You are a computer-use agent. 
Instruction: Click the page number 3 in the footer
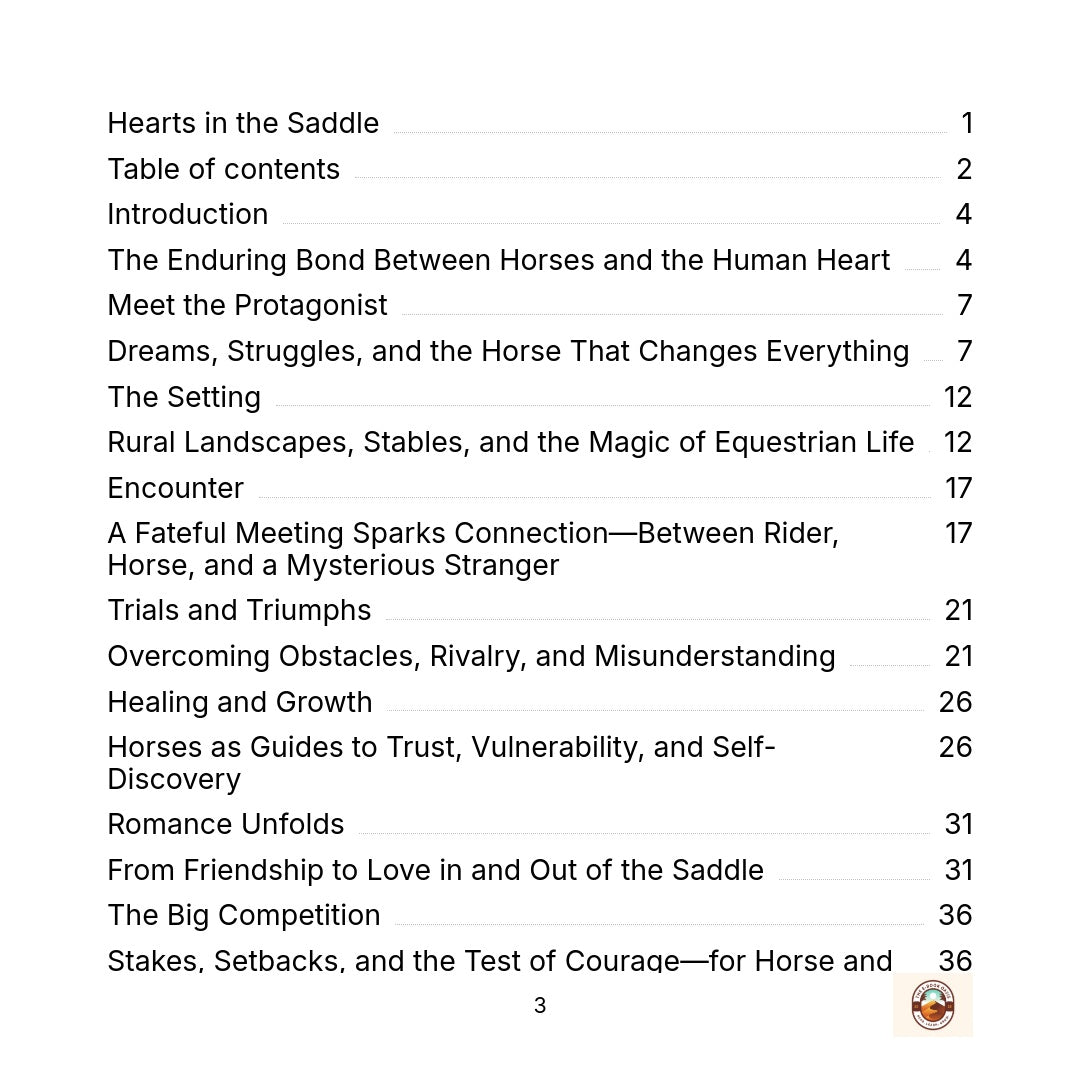(540, 1006)
